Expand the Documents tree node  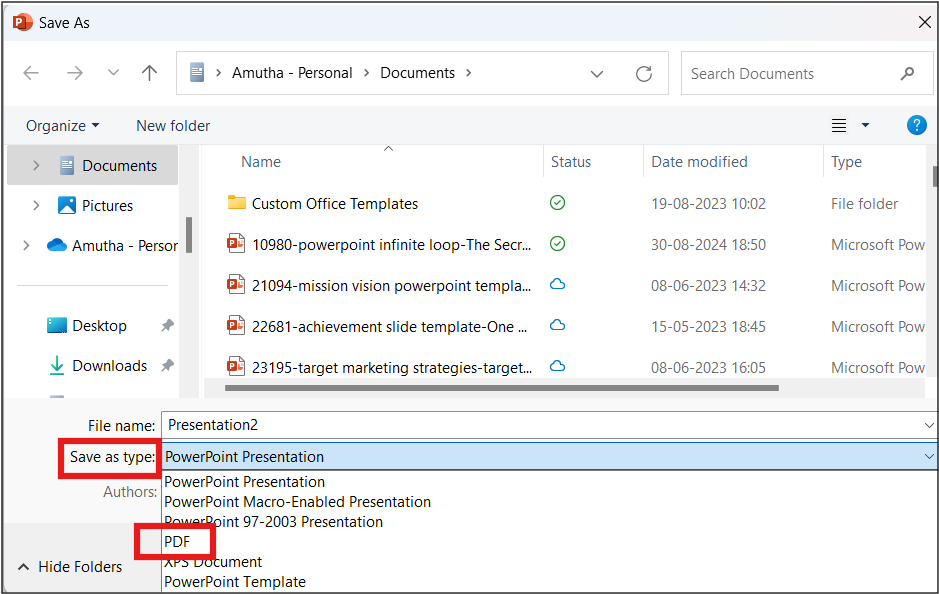pyautogui.click(x=36, y=165)
